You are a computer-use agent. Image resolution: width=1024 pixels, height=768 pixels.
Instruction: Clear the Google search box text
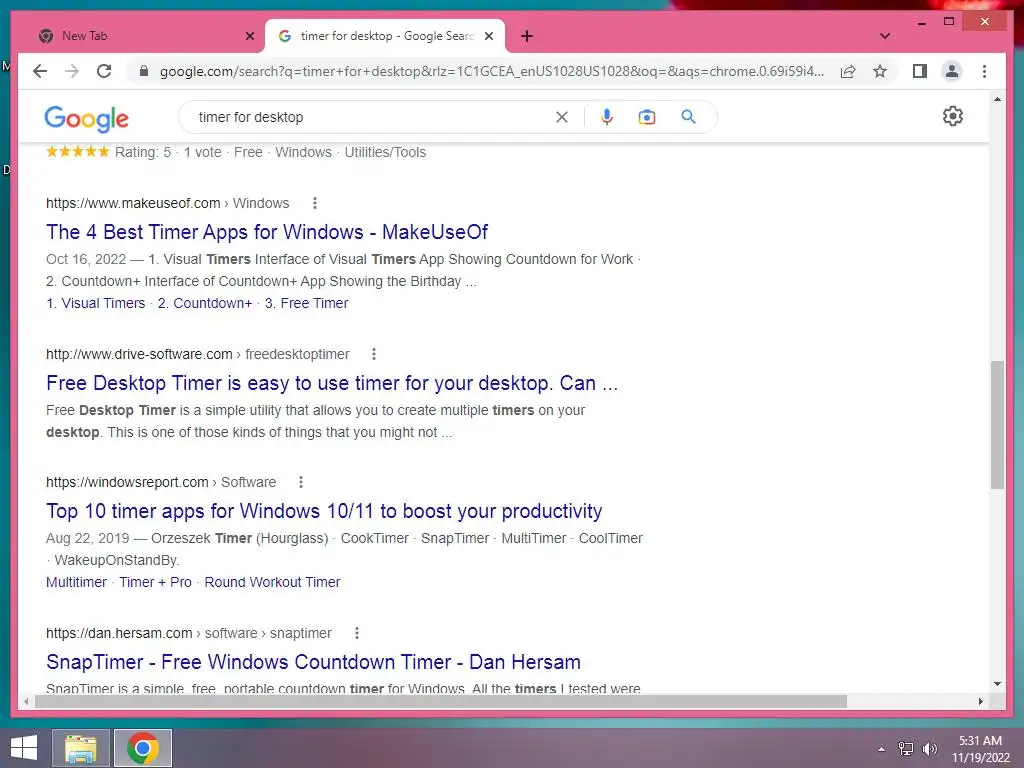coord(562,117)
